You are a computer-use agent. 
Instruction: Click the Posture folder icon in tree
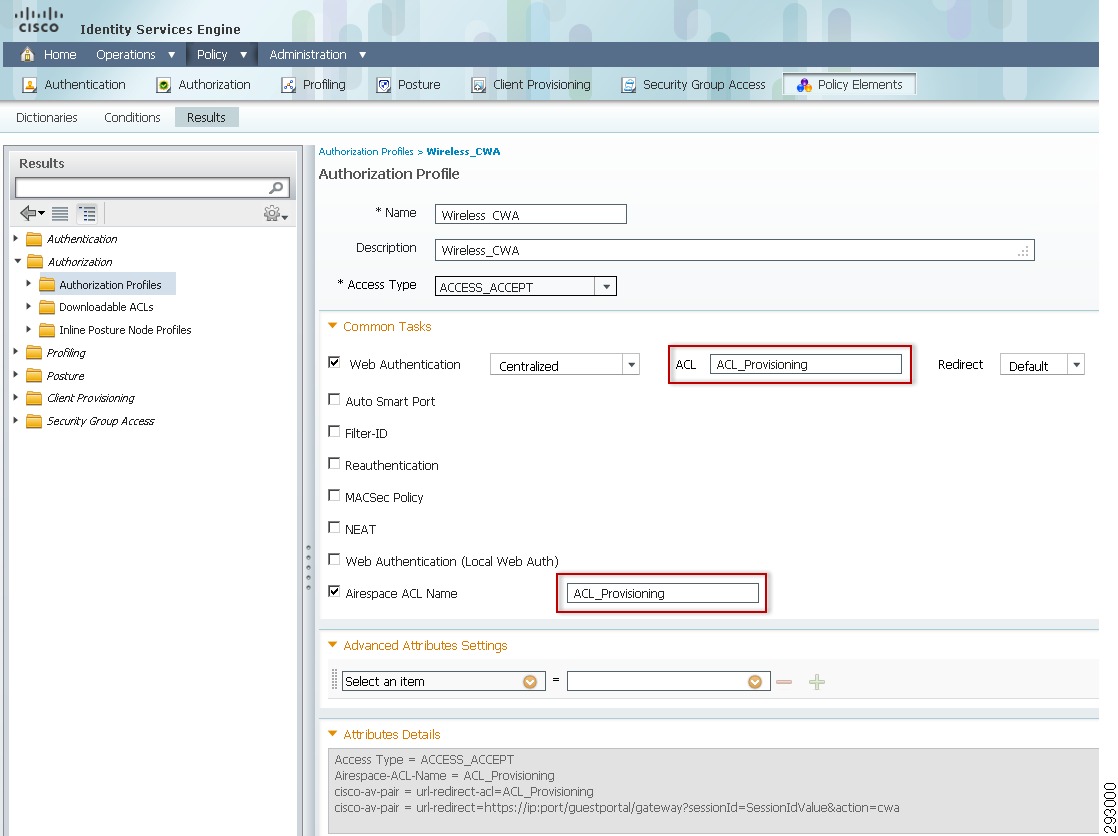[x=34, y=375]
